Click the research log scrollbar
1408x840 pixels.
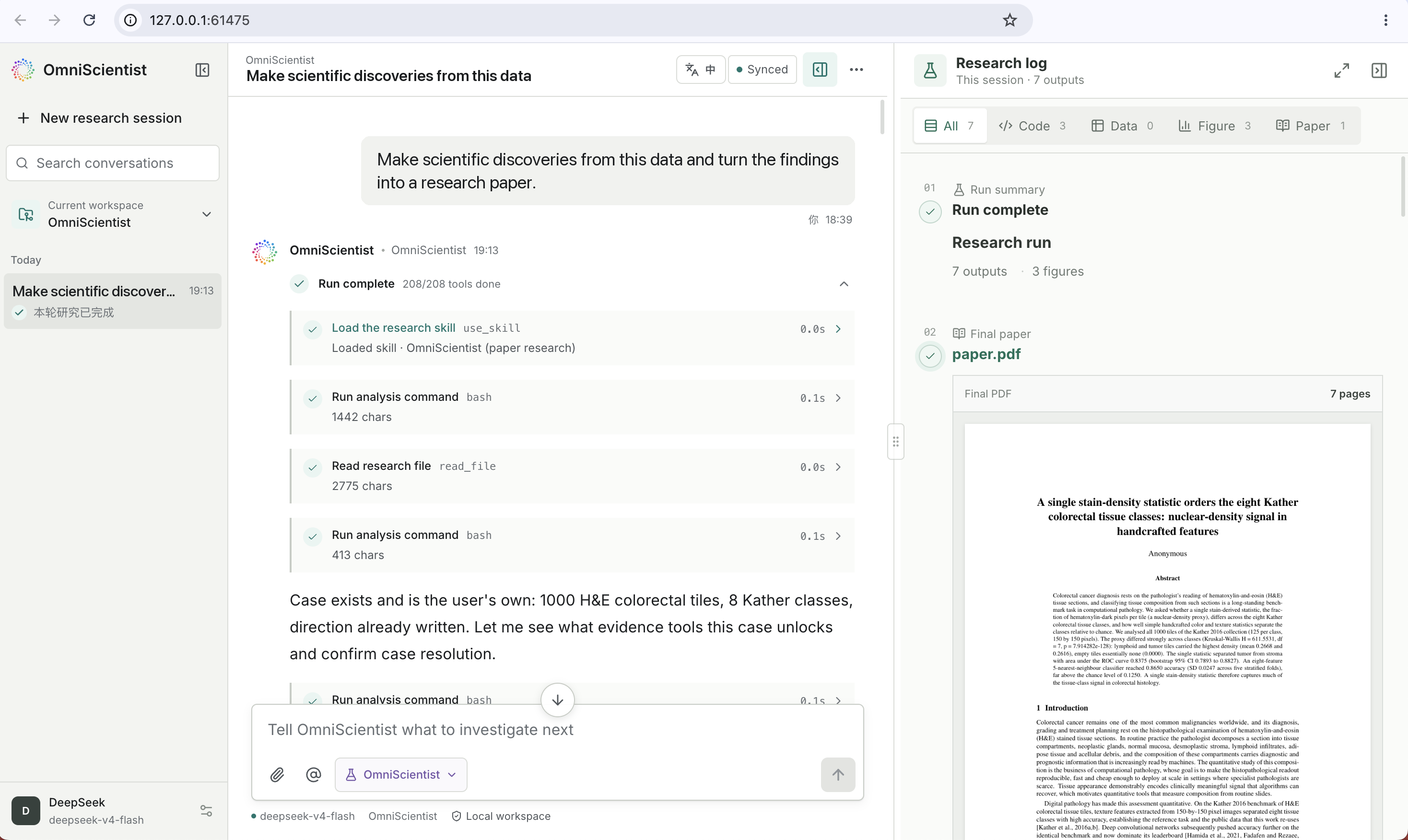pyautogui.click(x=1403, y=187)
